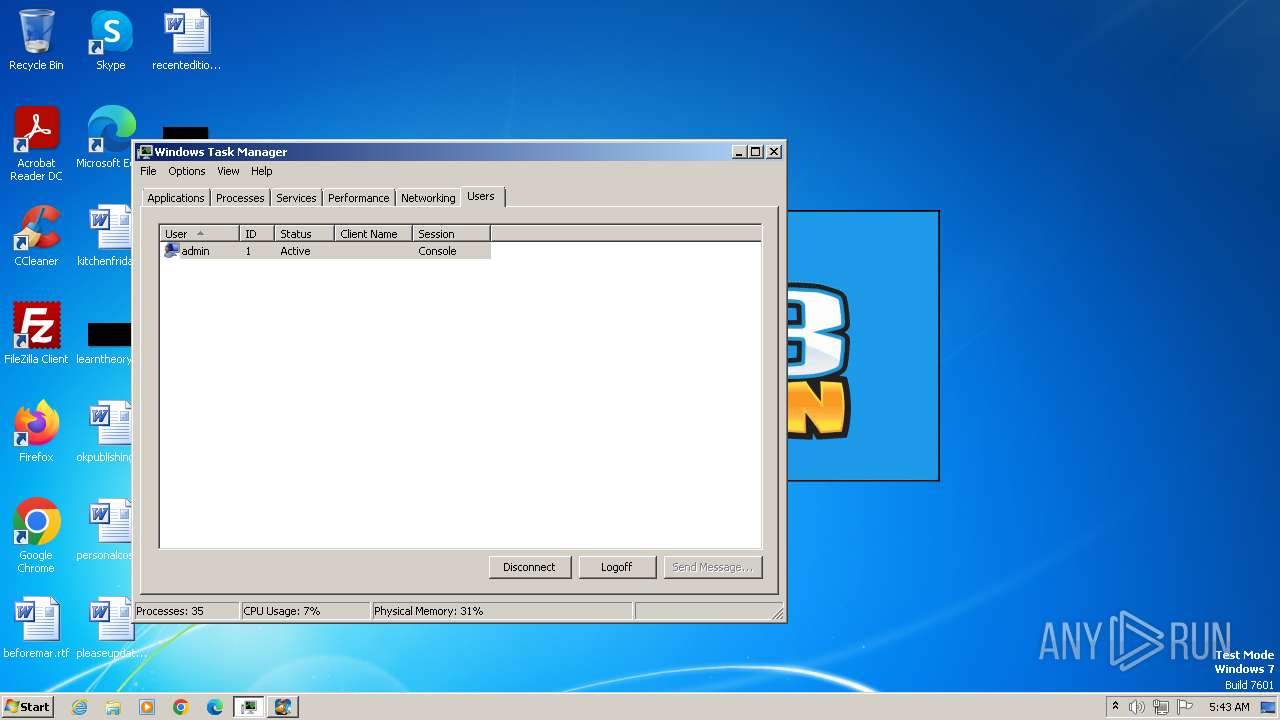The image size is (1280, 720).
Task: Open the Recycle Bin desktop icon
Action: point(36,40)
